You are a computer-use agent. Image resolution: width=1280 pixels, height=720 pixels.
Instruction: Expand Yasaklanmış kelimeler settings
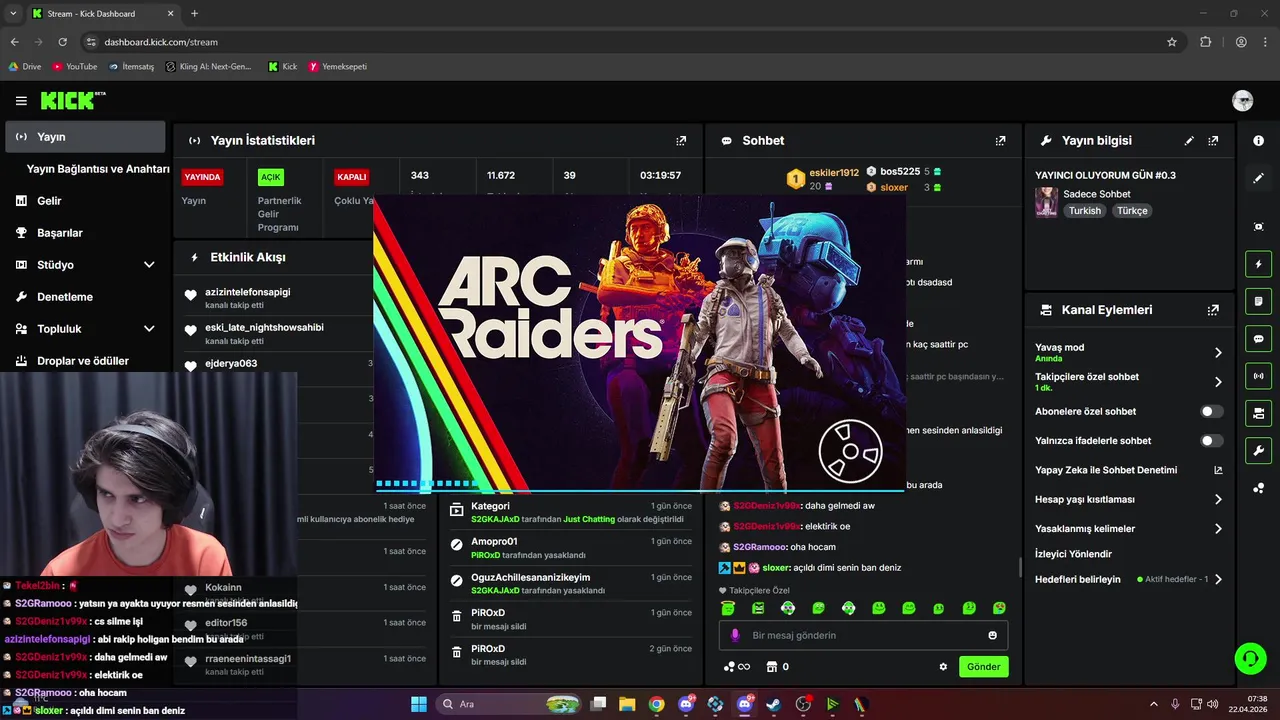pyautogui.click(x=1218, y=528)
